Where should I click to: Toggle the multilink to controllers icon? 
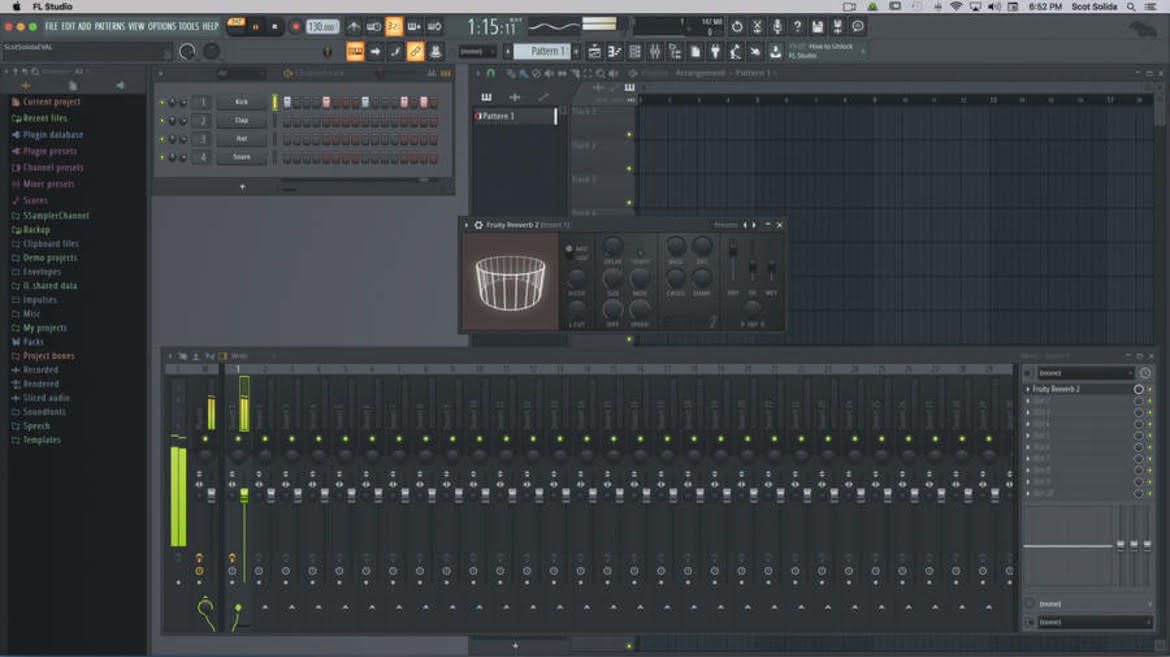coord(436,52)
